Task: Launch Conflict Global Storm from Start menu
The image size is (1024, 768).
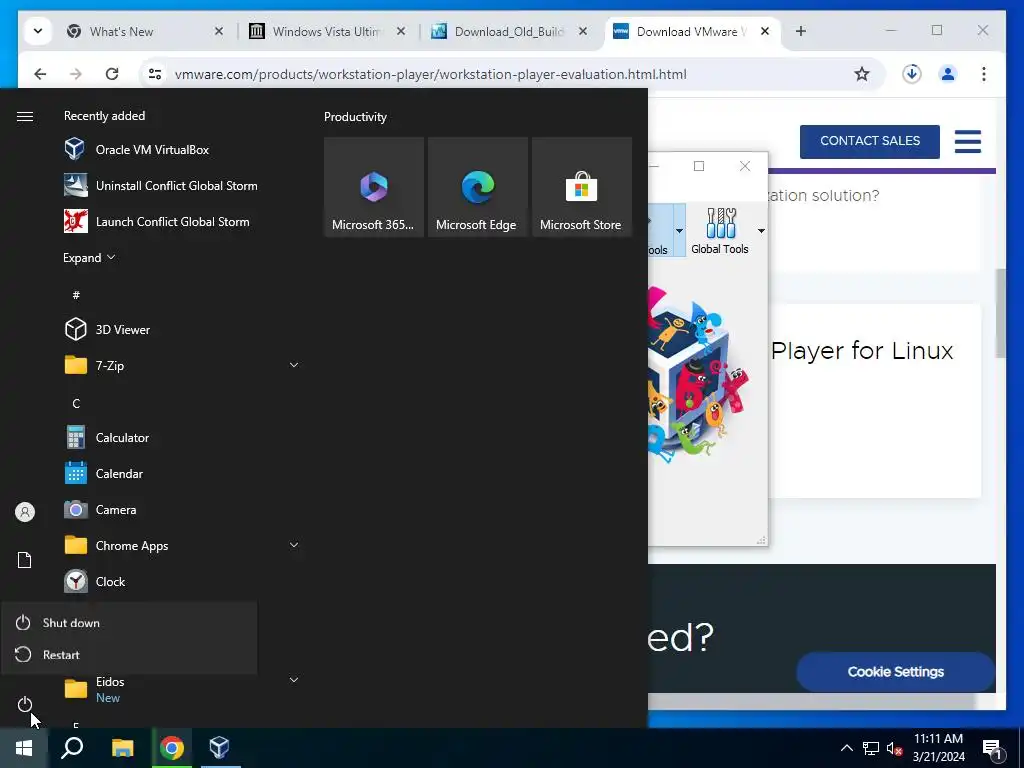Action: point(157,221)
